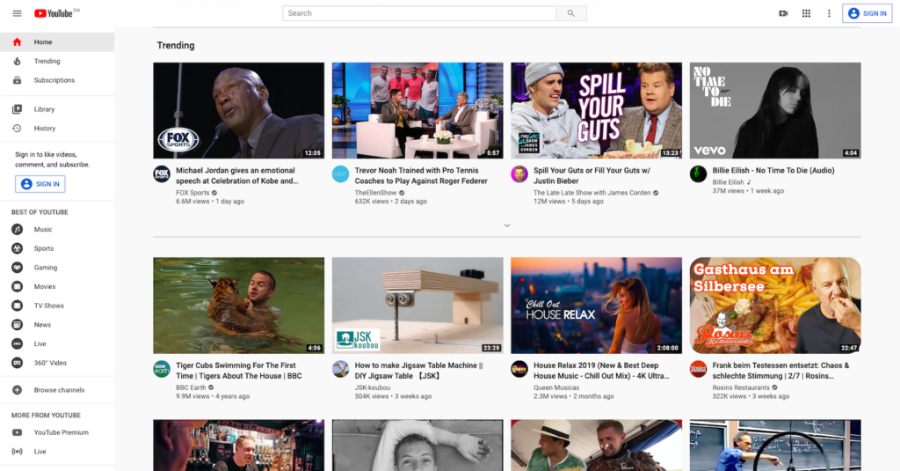Play the House Relax 2019 thumbnail
Image resolution: width=900 pixels, height=471 pixels.
[x=596, y=305]
